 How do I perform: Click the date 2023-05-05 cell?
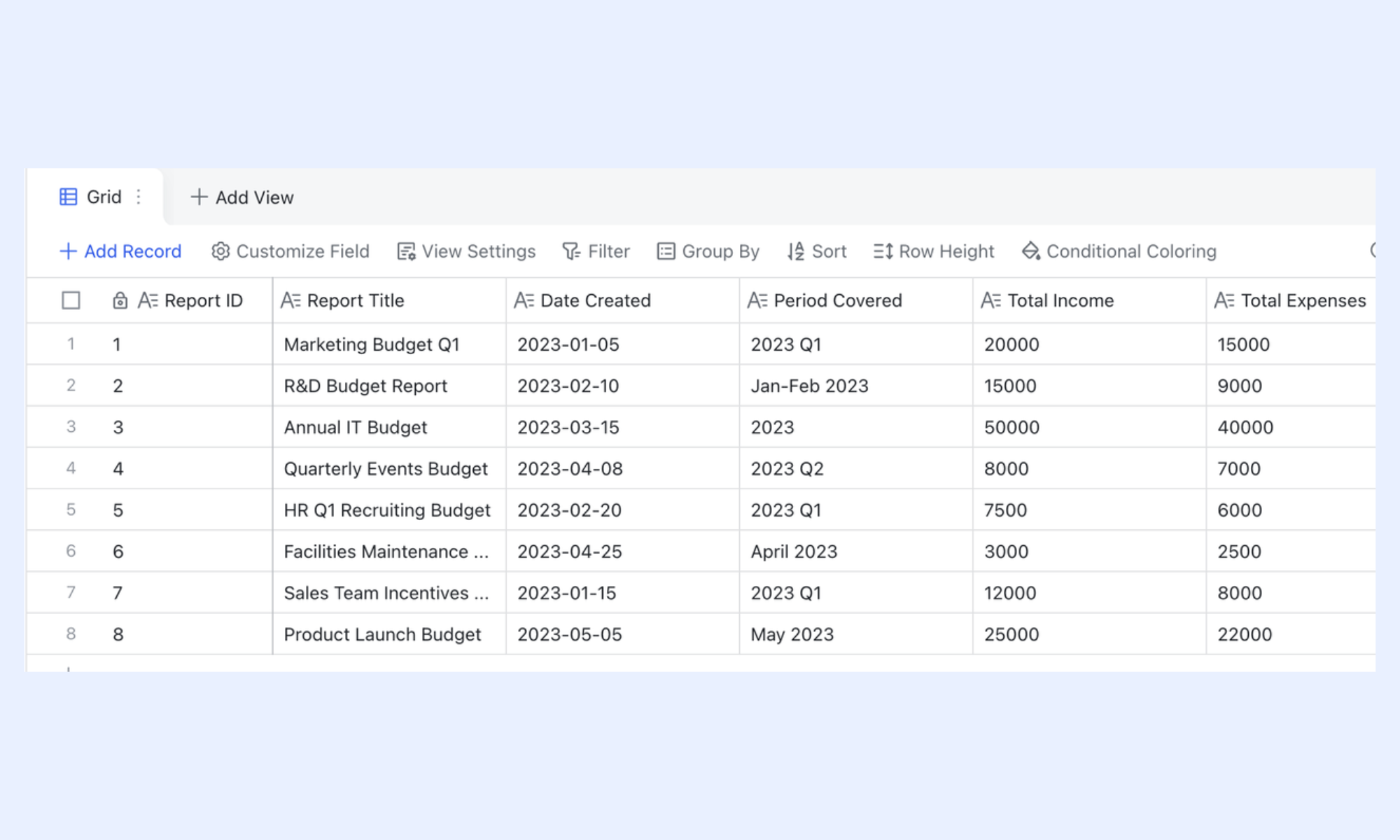tap(622, 634)
